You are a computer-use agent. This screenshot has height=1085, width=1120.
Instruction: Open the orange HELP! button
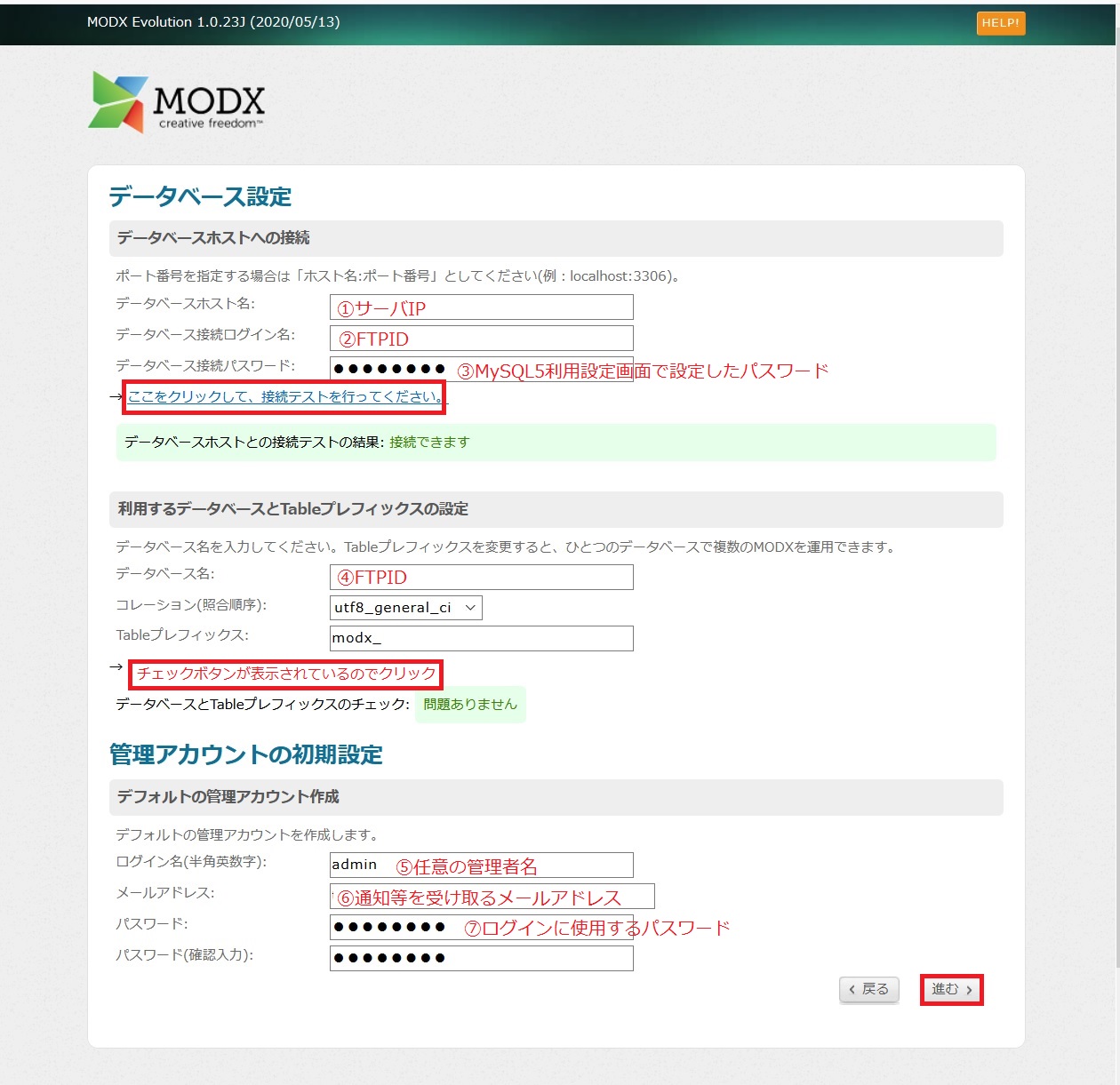[1000, 23]
